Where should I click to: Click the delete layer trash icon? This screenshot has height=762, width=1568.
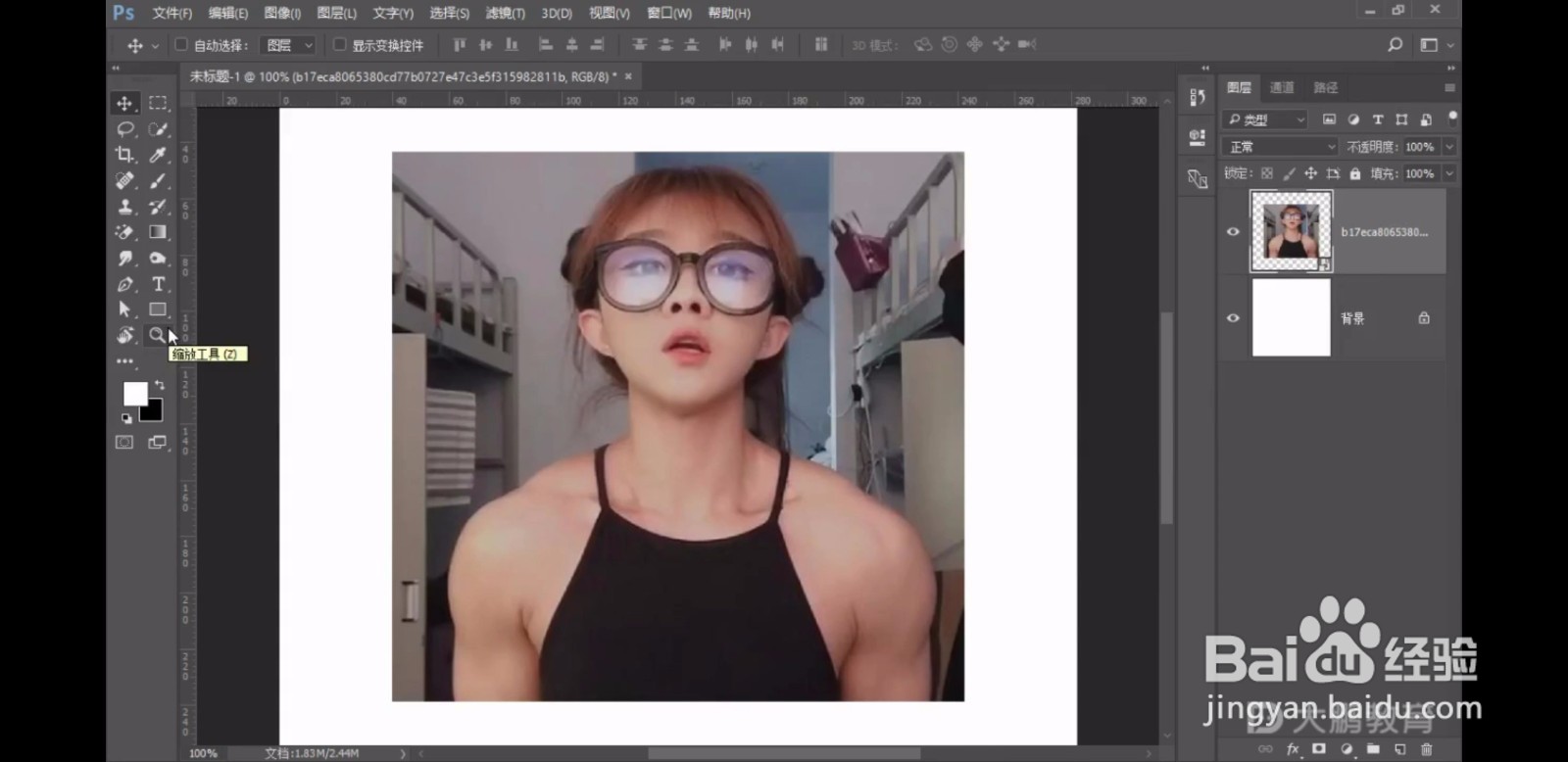pyautogui.click(x=1426, y=749)
